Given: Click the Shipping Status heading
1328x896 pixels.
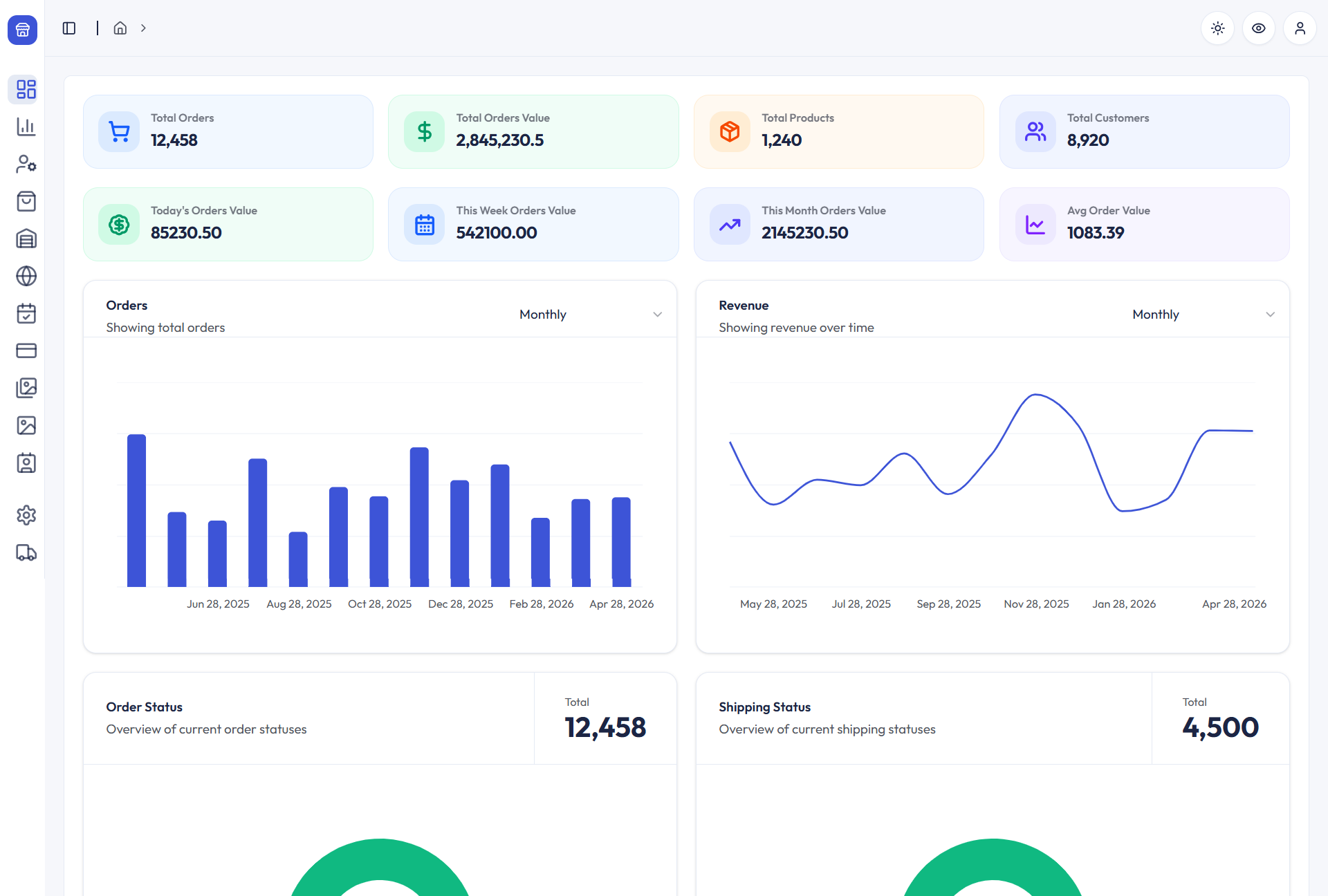Looking at the screenshot, I should tap(764, 707).
